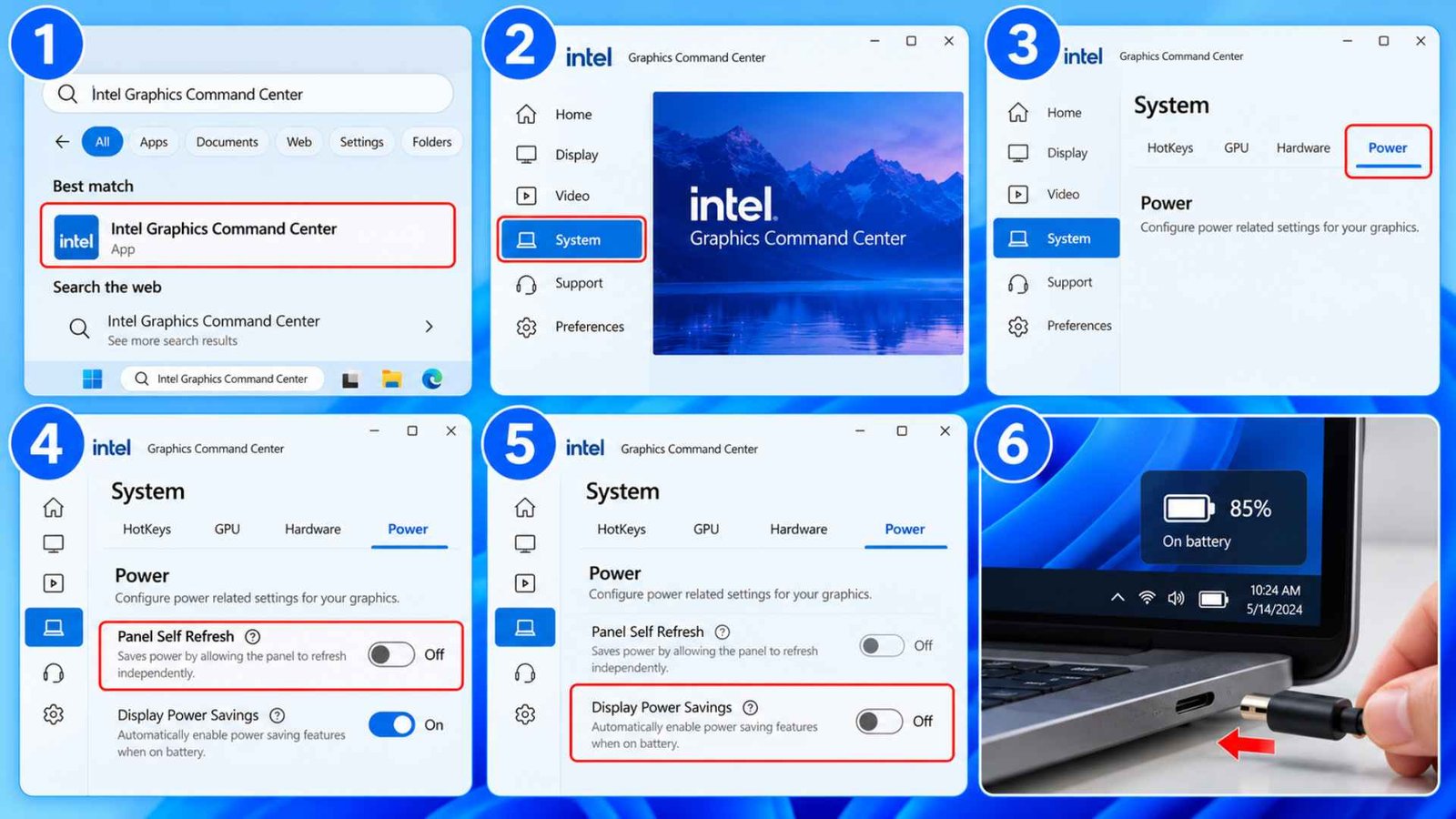Toggle Panel Self Refresh switch in panel 5
Viewport: 1456px width, 819px height.
point(881,645)
